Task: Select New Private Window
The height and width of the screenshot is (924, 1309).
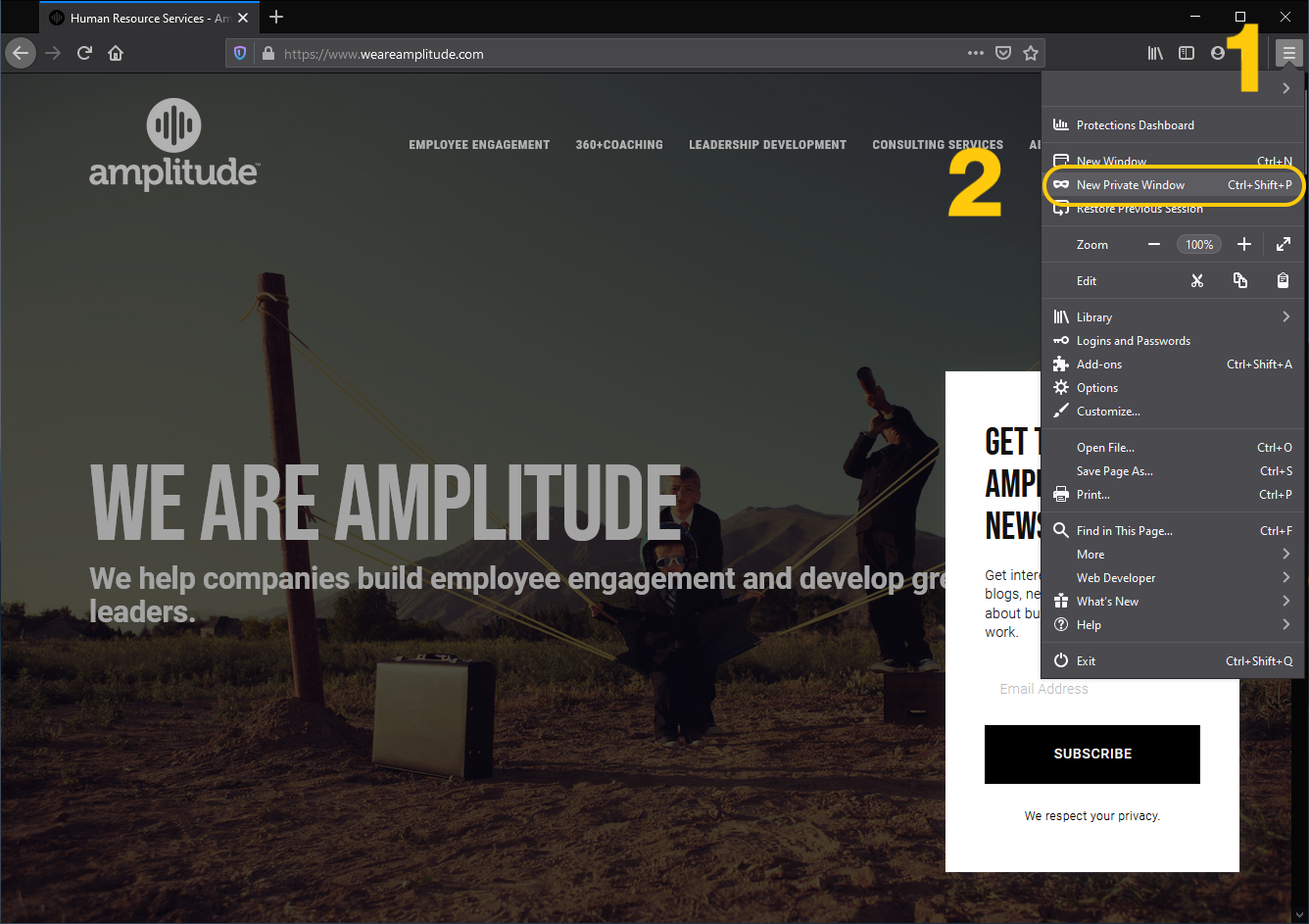Action: tap(1171, 184)
